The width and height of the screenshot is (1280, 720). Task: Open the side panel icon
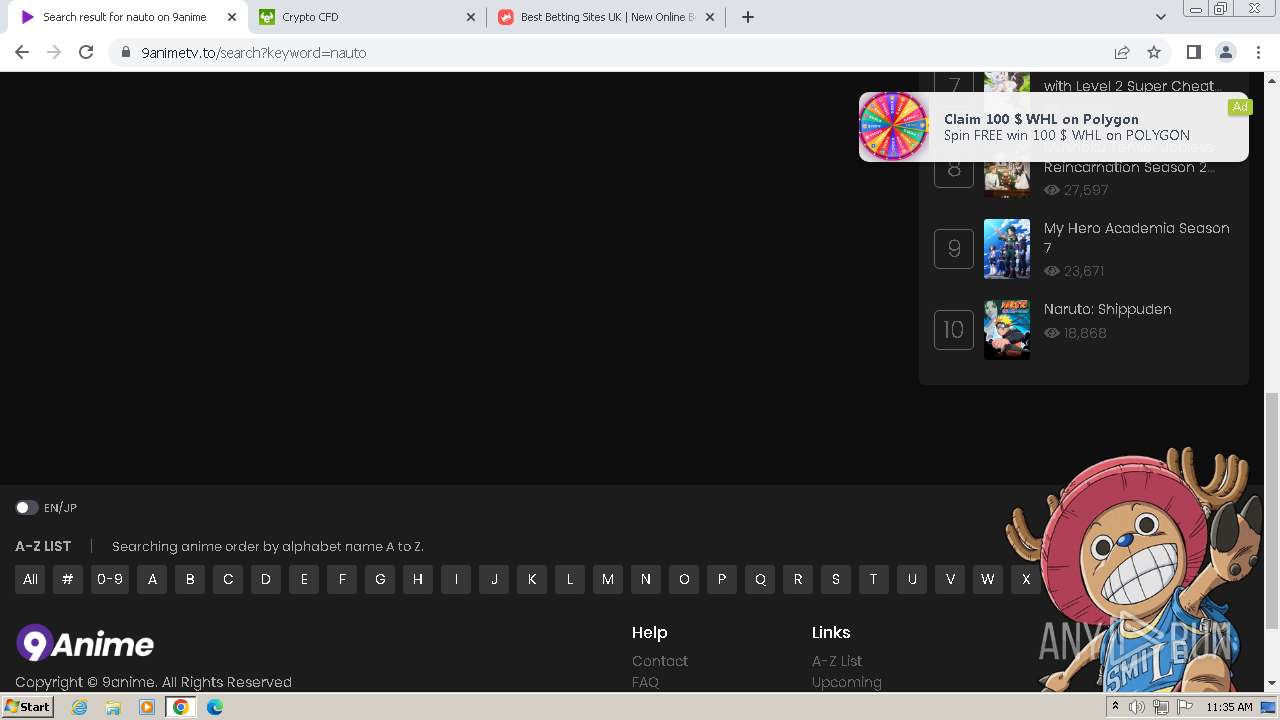pos(1193,52)
